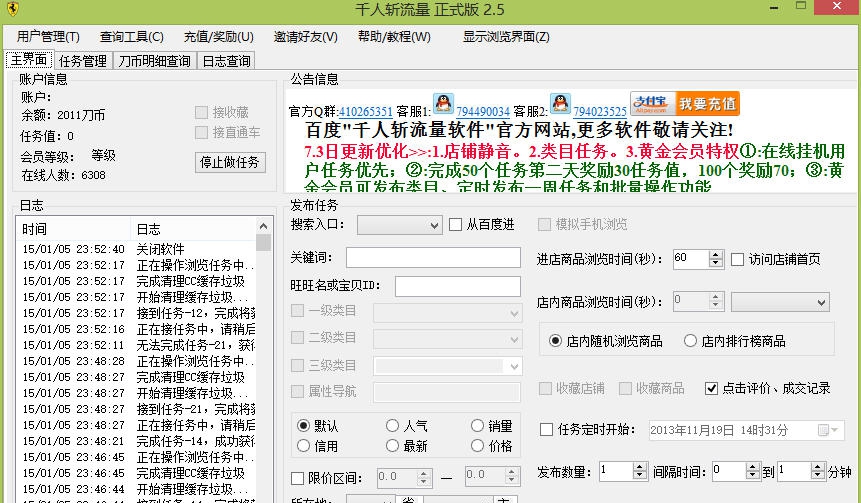Click the QQ penguin icon for 客服1

443,103
